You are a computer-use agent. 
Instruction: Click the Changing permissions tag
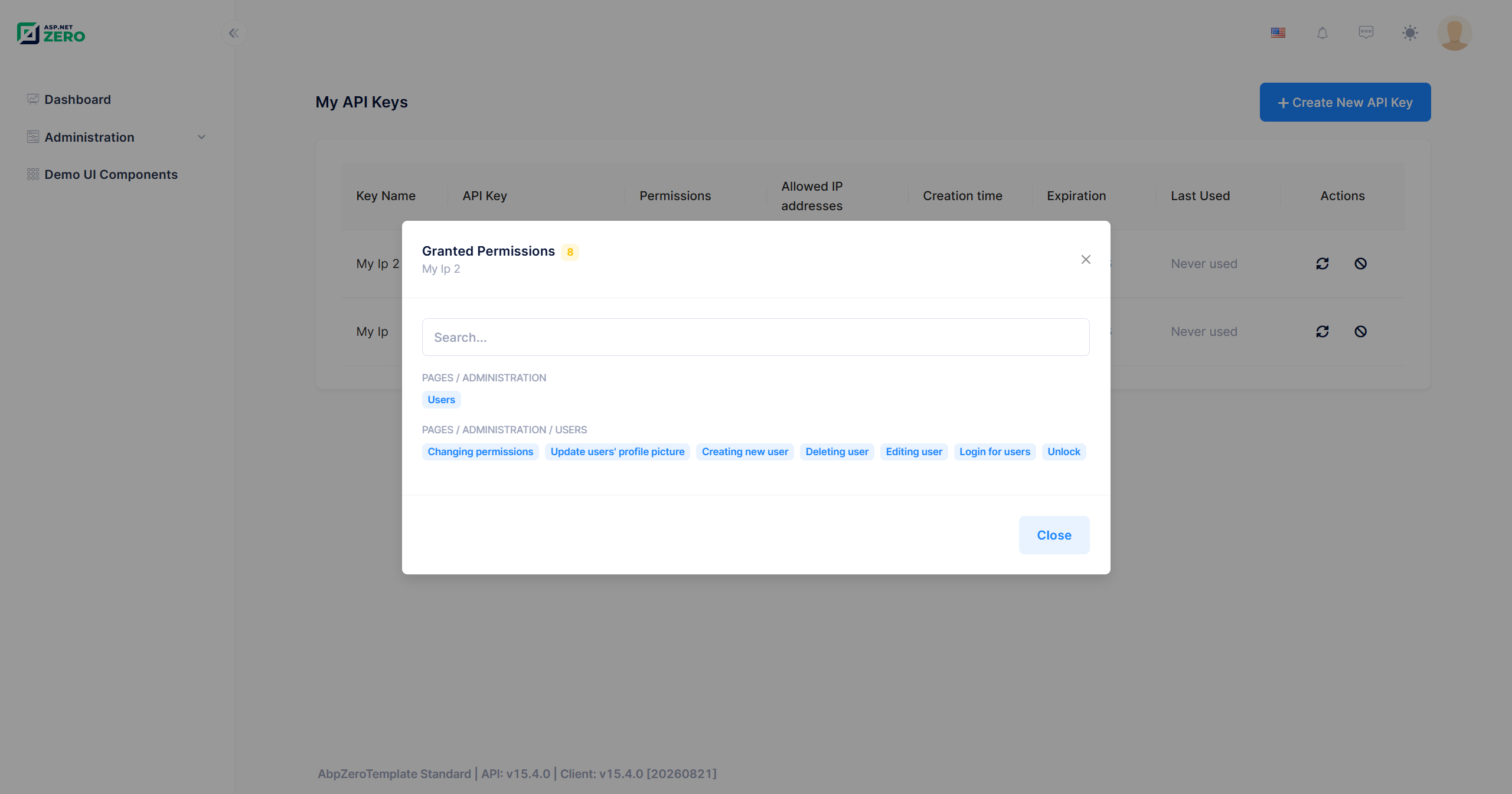click(480, 452)
